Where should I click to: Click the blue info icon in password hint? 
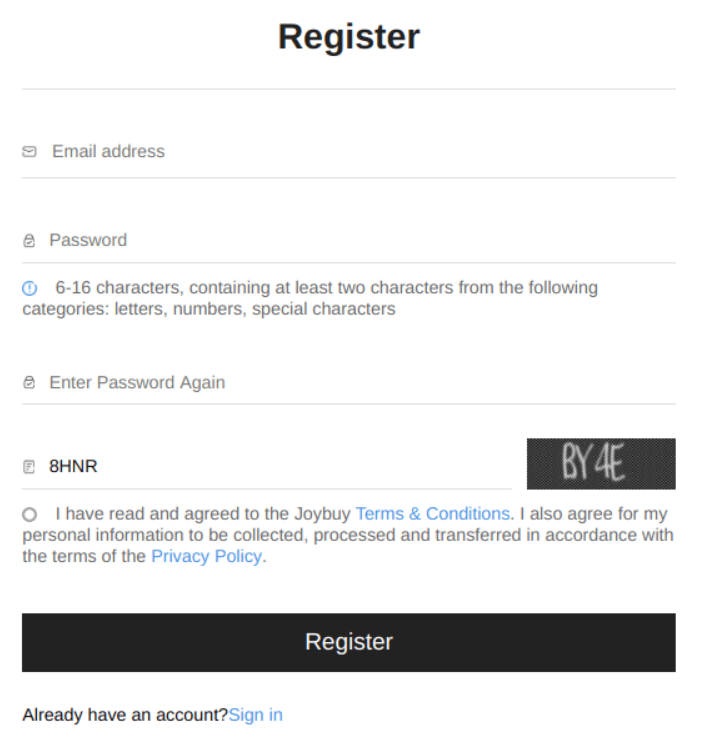coord(29,288)
